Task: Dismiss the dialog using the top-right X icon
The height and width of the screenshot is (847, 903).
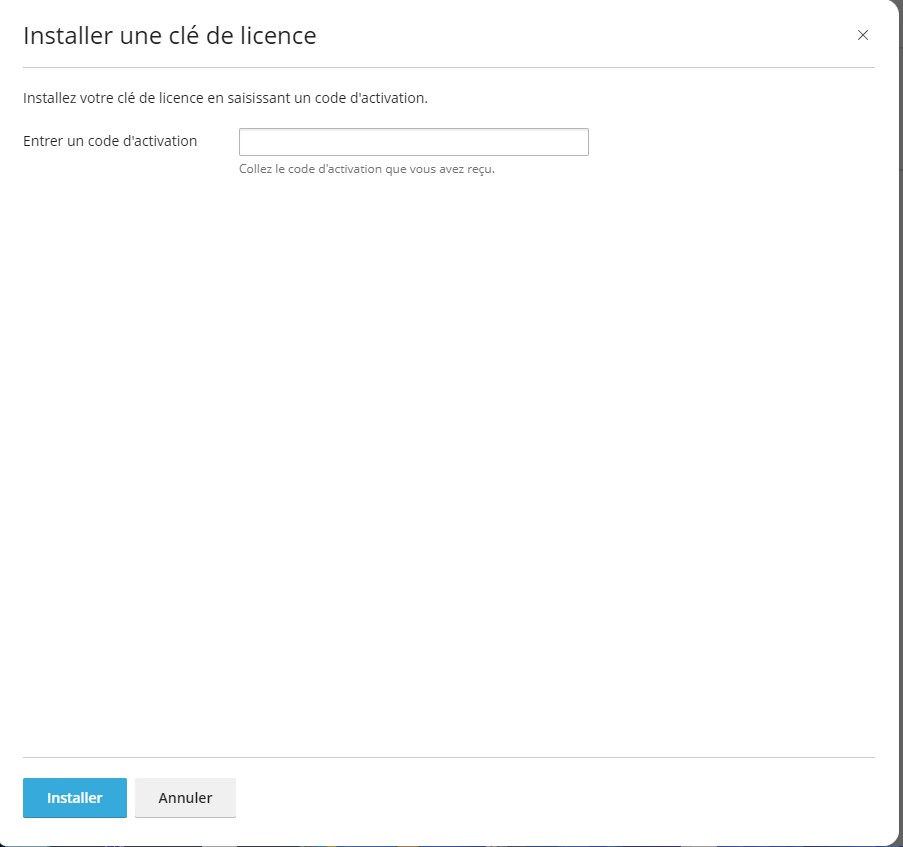Action: (x=863, y=35)
